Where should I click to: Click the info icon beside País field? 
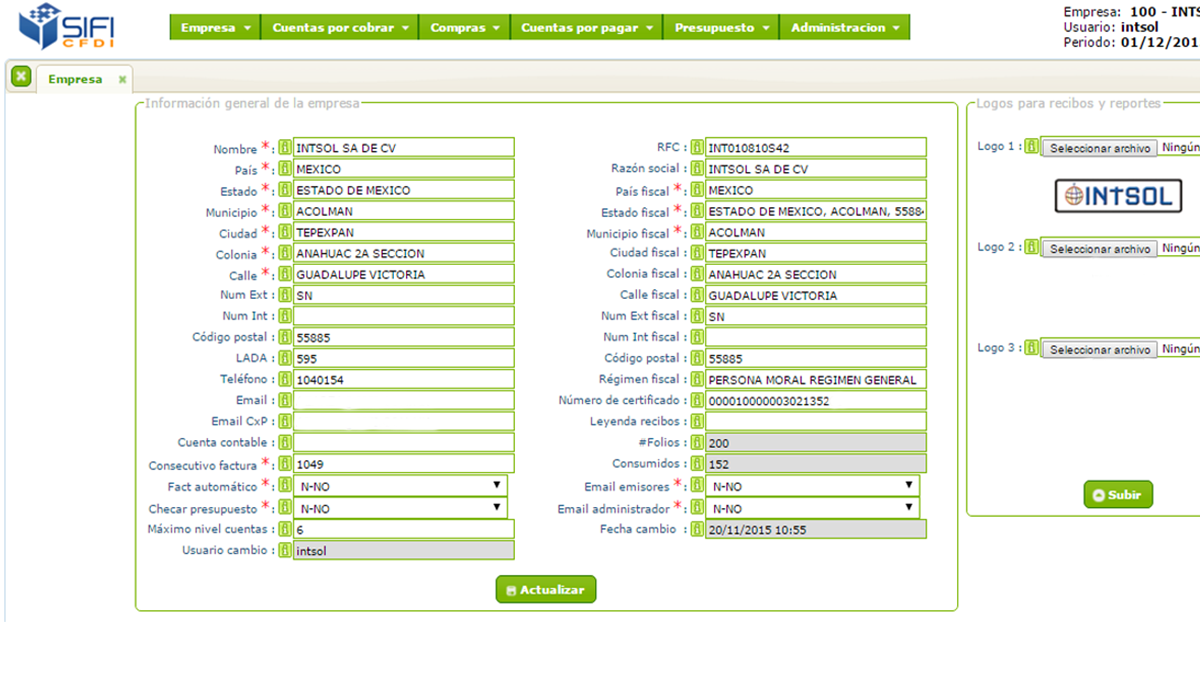click(284, 169)
